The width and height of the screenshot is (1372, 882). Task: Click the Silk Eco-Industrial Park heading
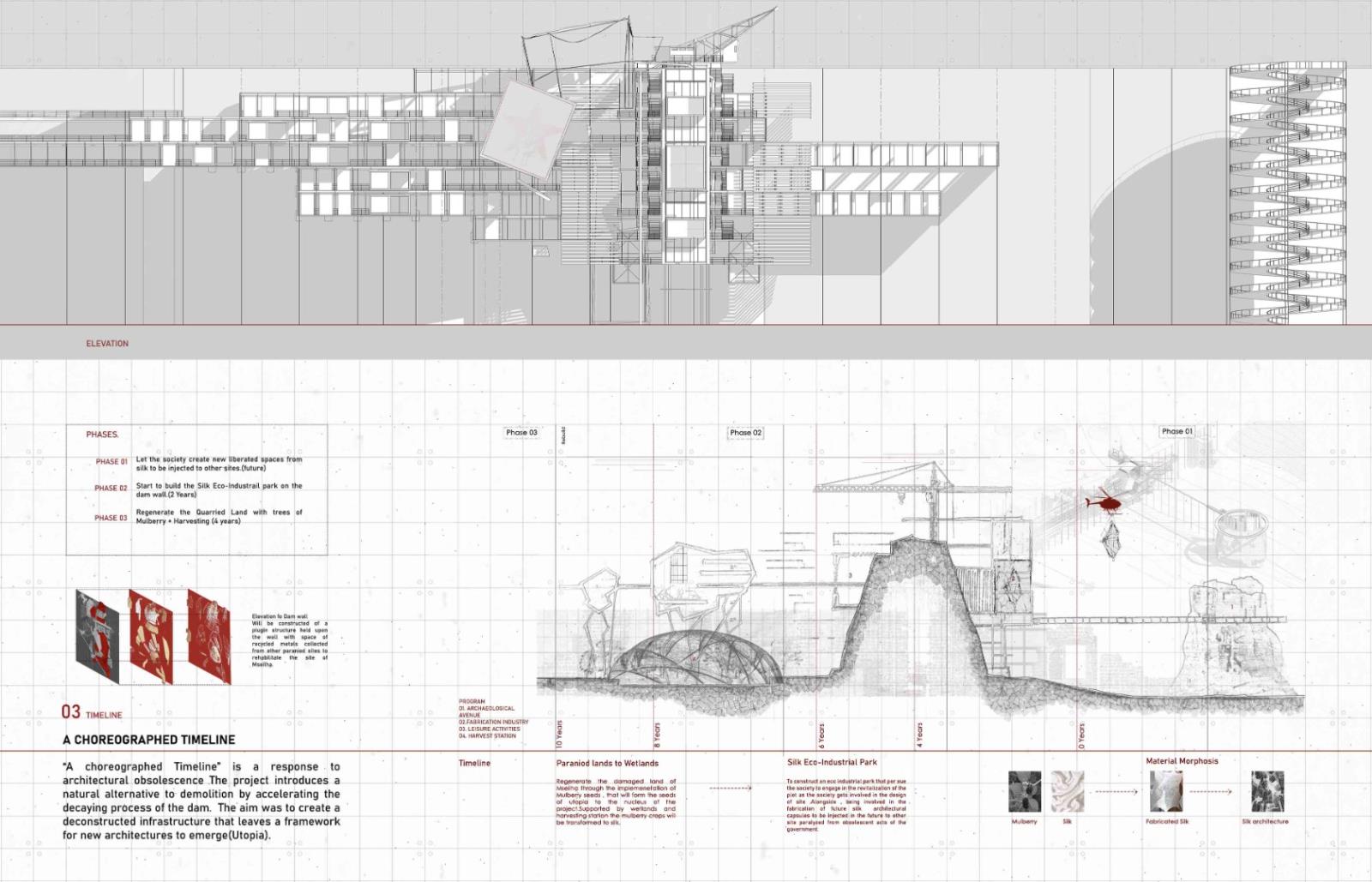coord(832,762)
